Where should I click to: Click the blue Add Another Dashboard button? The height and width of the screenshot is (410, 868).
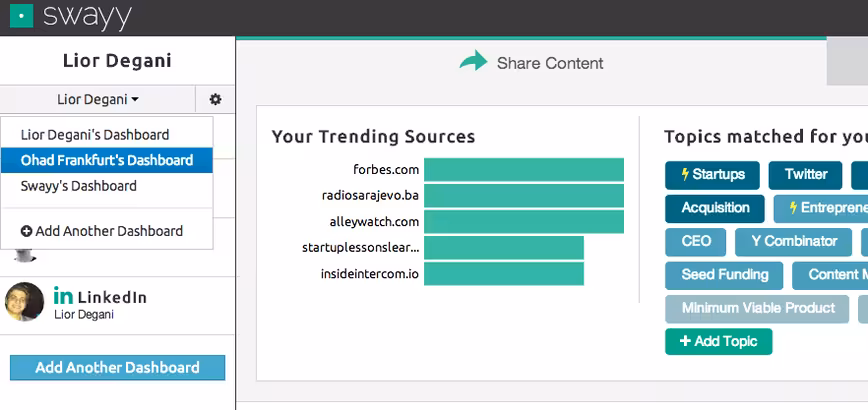point(117,367)
